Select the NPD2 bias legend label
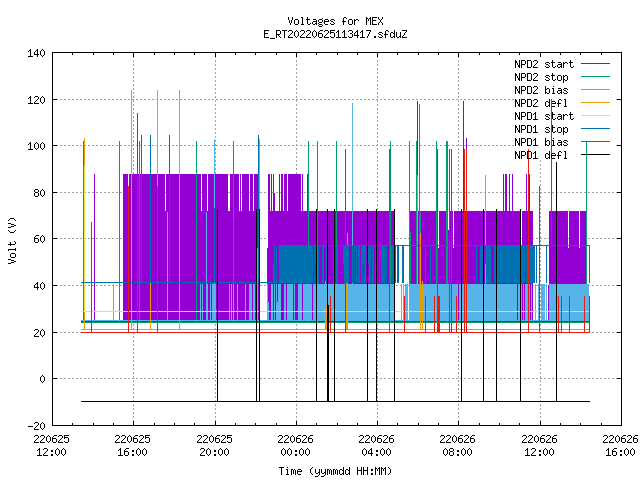This screenshot has height=480, width=640. [x=541, y=90]
